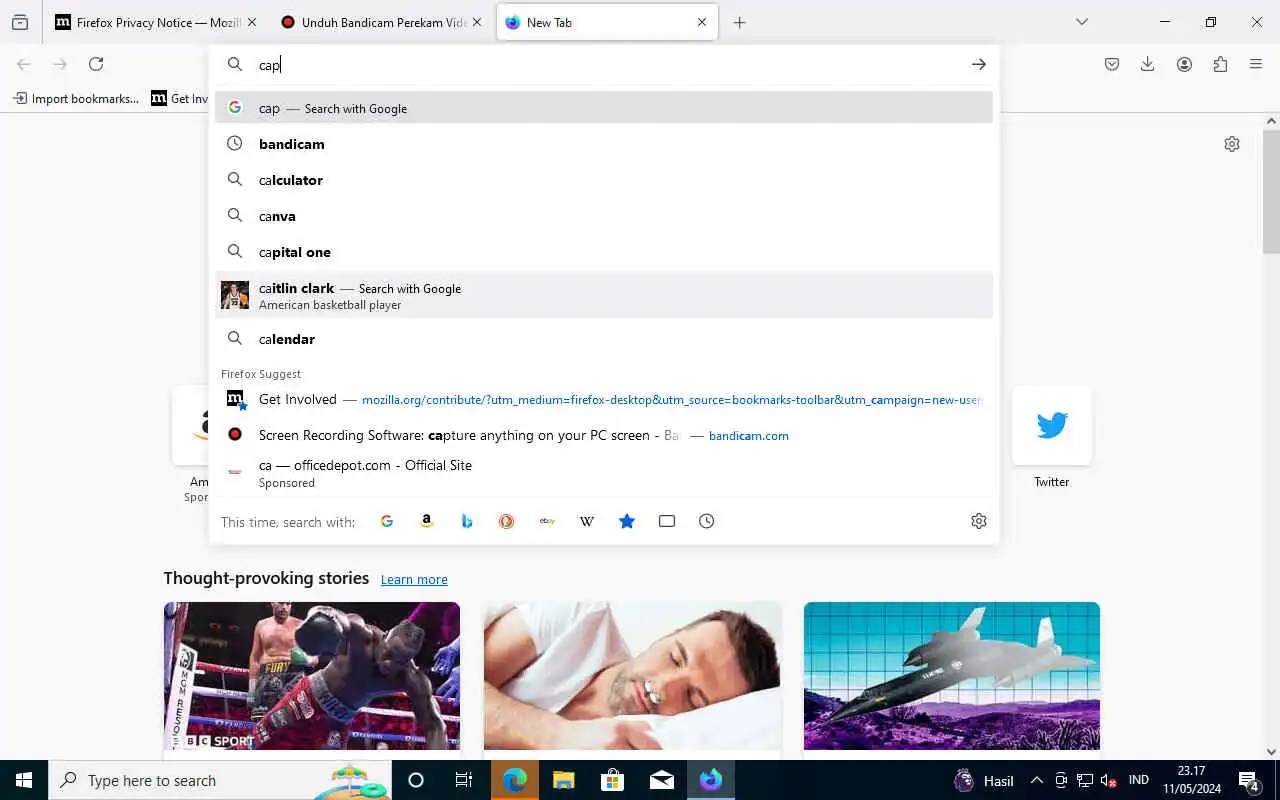Viewport: 1280px width, 800px height.
Task: Choose the calendar search suggestion
Action: [x=604, y=339]
